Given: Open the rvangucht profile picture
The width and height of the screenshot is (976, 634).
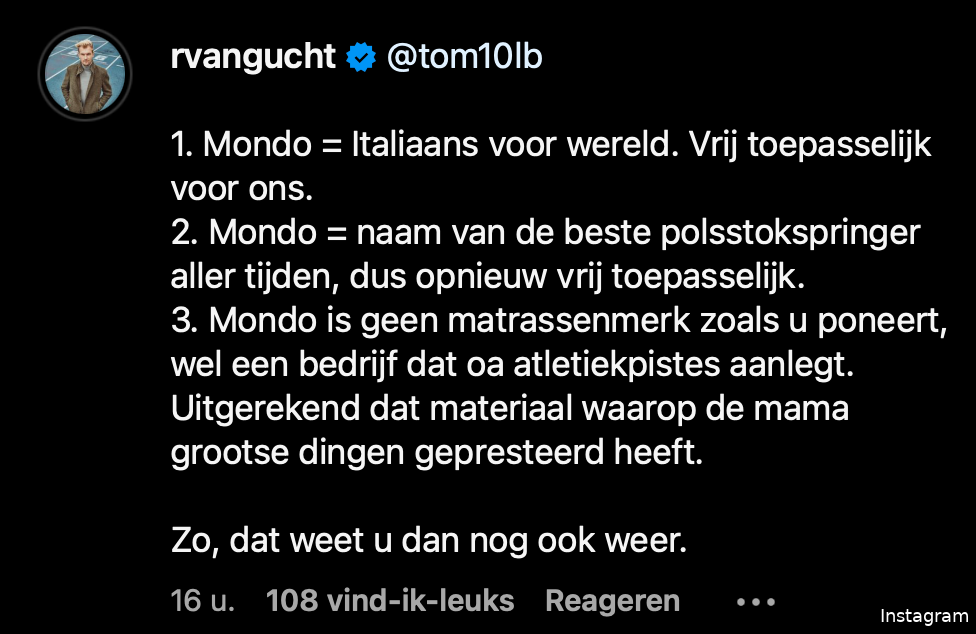Looking at the screenshot, I should pos(84,76).
